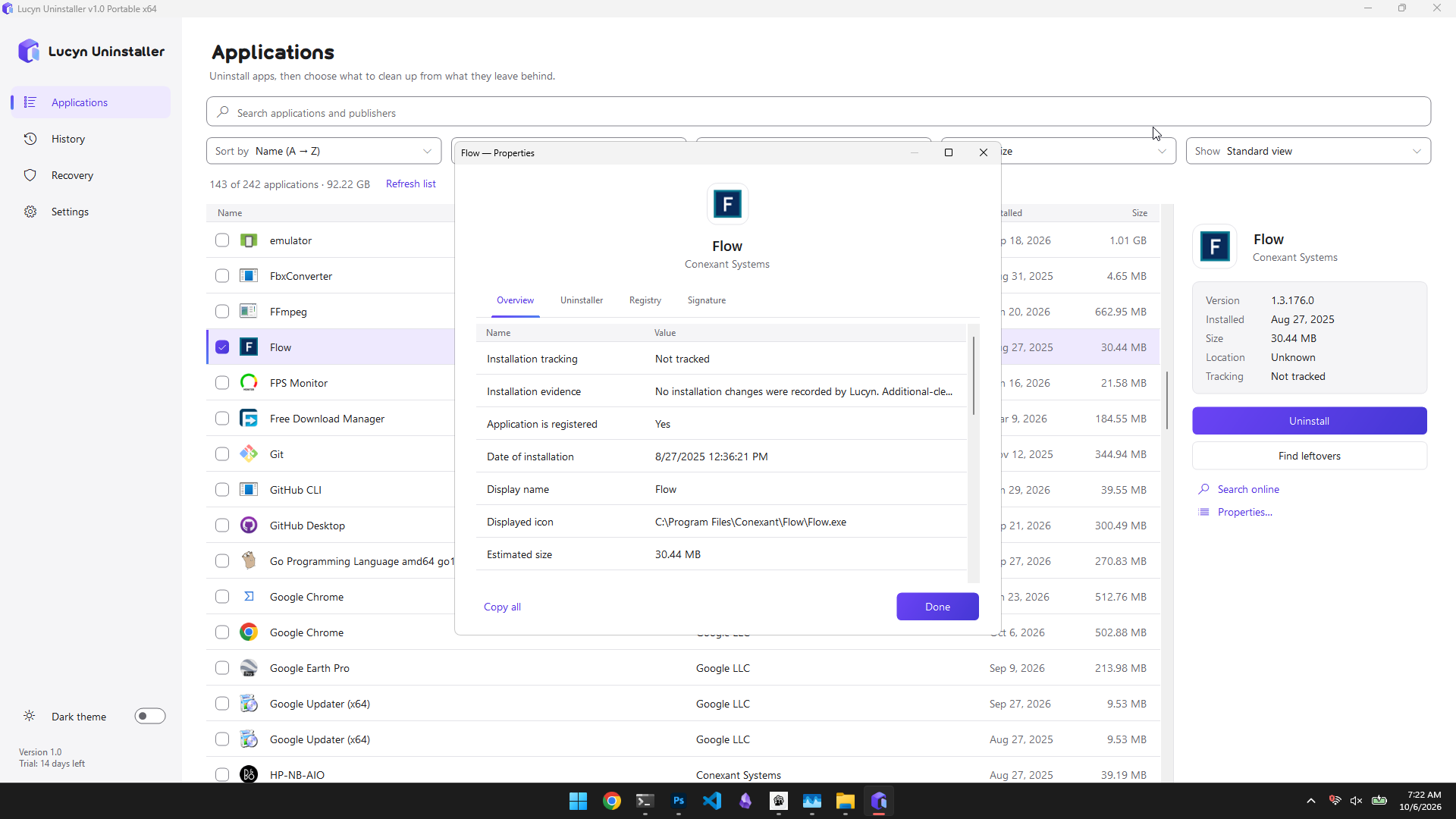The width and height of the screenshot is (1456, 819).
Task: Click the search applications input field
Action: click(818, 112)
